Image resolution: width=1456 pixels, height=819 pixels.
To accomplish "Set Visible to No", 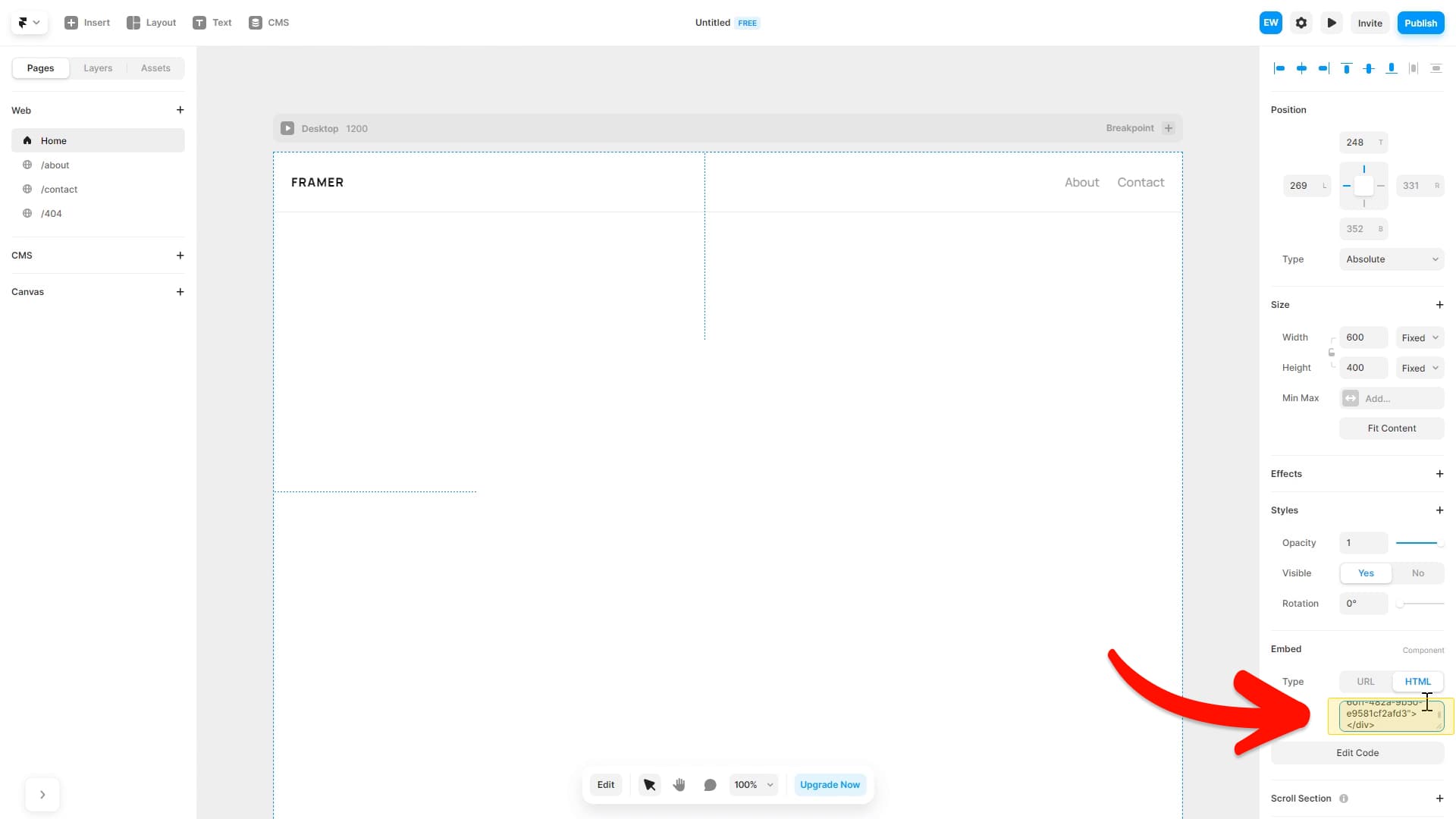I will point(1417,573).
